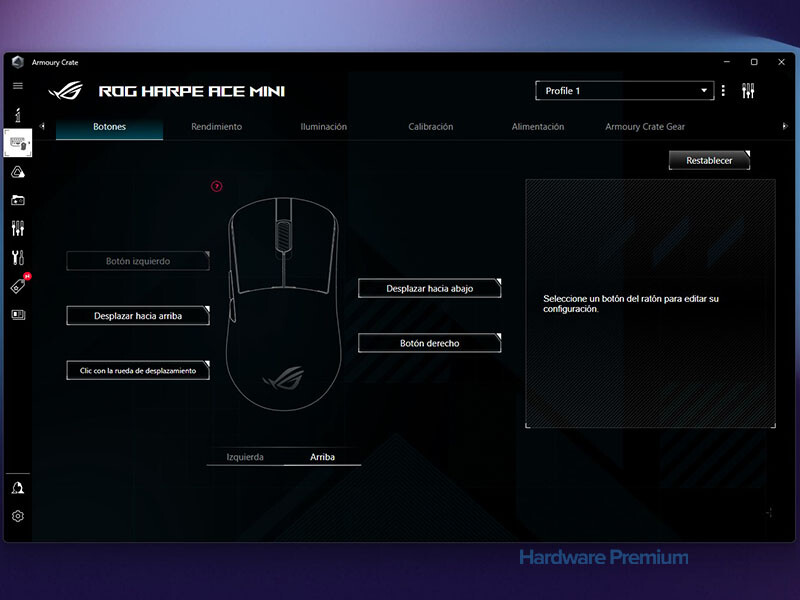800x600 pixels.
Task: Open the Calibración tab
Action: point(431,127)
